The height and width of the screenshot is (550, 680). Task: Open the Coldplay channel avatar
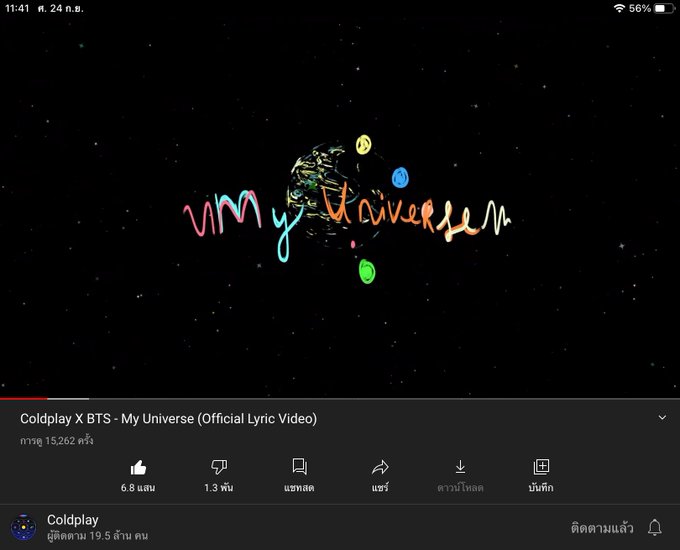23,527
